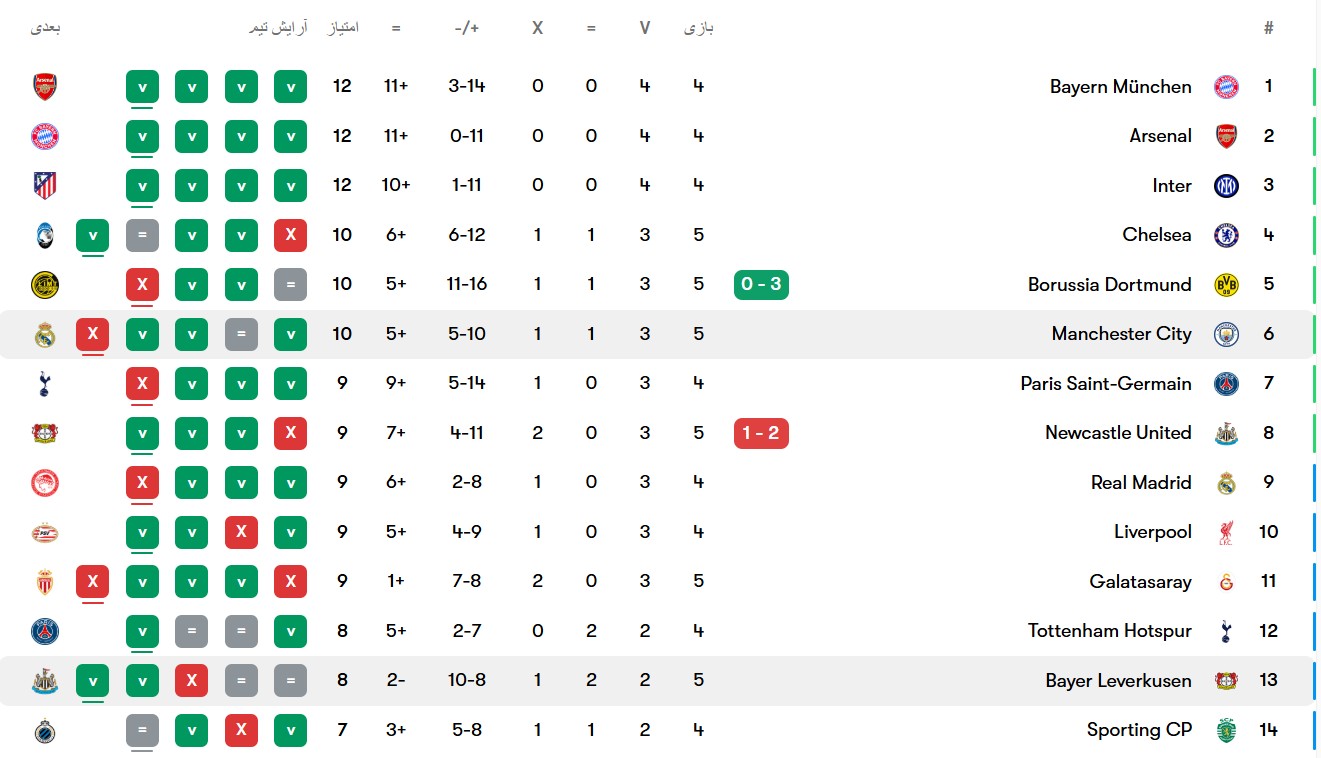Click Chelsea's red loss badge in form column
Viewport: 1321px width, 758px height.
click(x=290, y=235)
